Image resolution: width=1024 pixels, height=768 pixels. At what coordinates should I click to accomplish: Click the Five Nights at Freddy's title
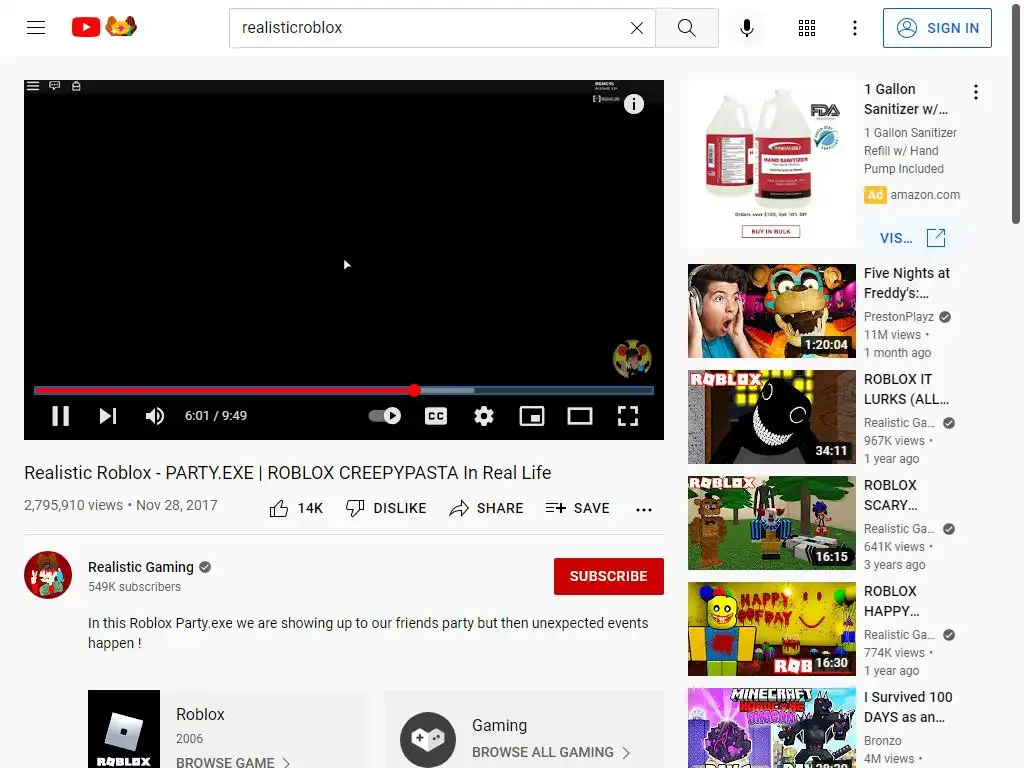tap(906, 283)
